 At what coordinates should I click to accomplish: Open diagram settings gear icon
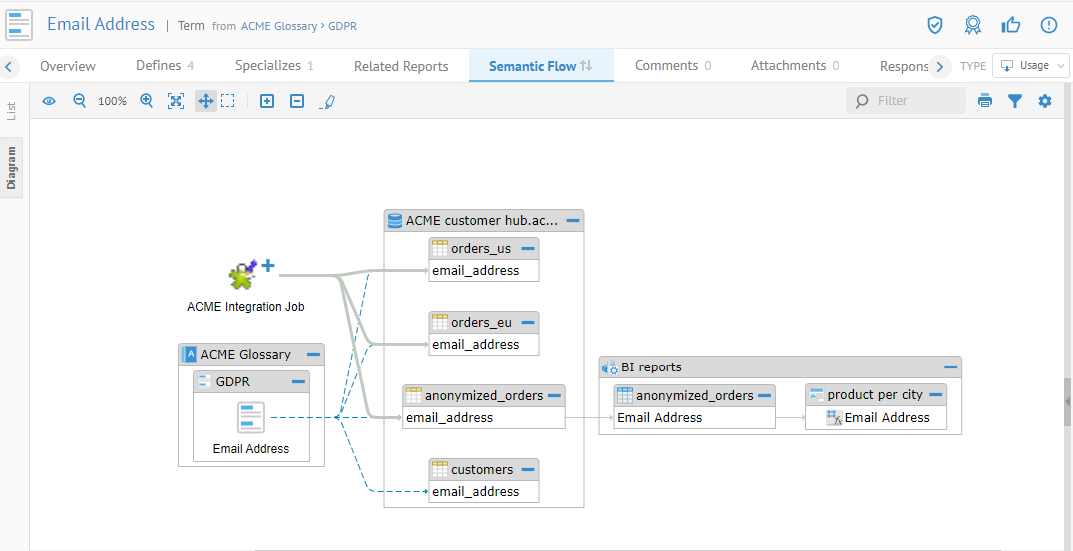(1045, 101)
